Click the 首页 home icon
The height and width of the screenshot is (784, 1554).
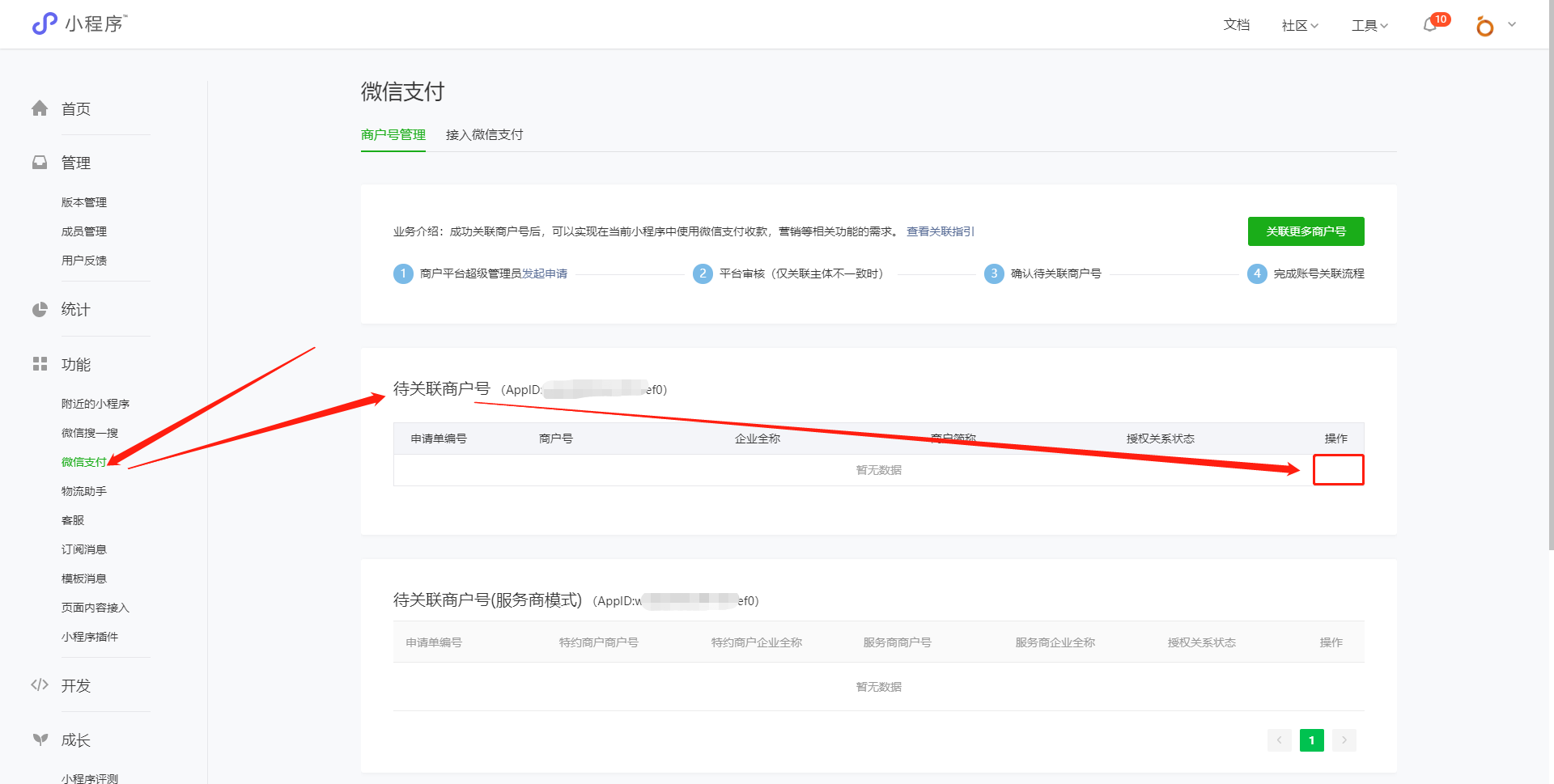coord(40,108)
